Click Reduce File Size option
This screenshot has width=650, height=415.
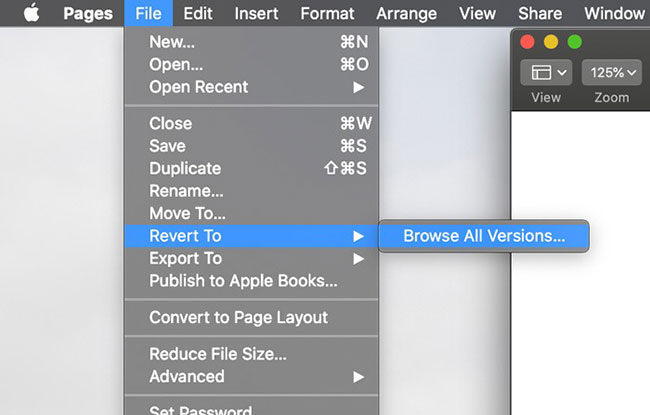click(x=218, y=354)
